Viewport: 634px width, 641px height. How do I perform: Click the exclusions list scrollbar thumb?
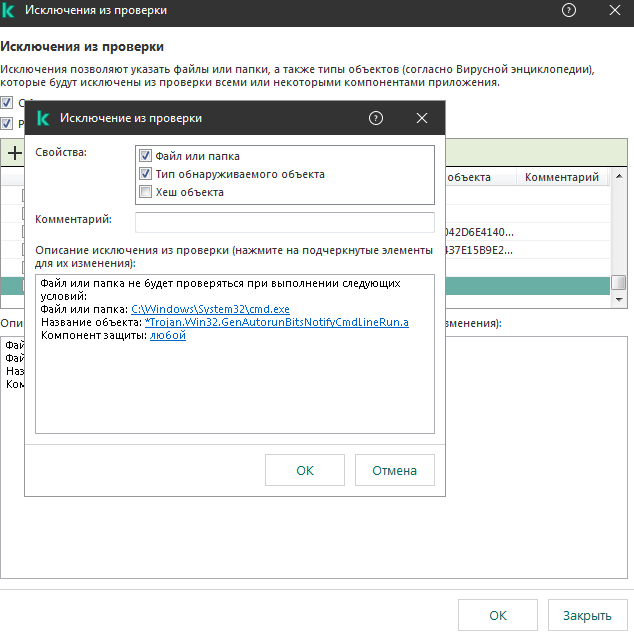coord(619,282)
